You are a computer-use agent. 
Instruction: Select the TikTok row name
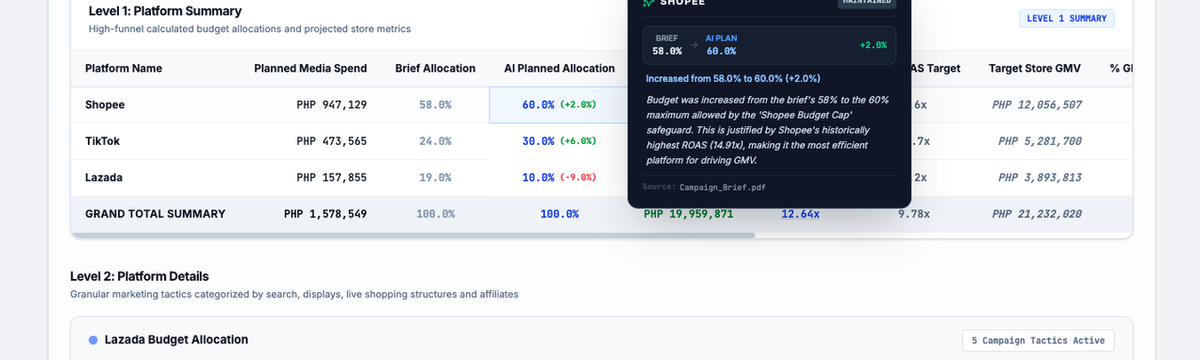(103, 141)
